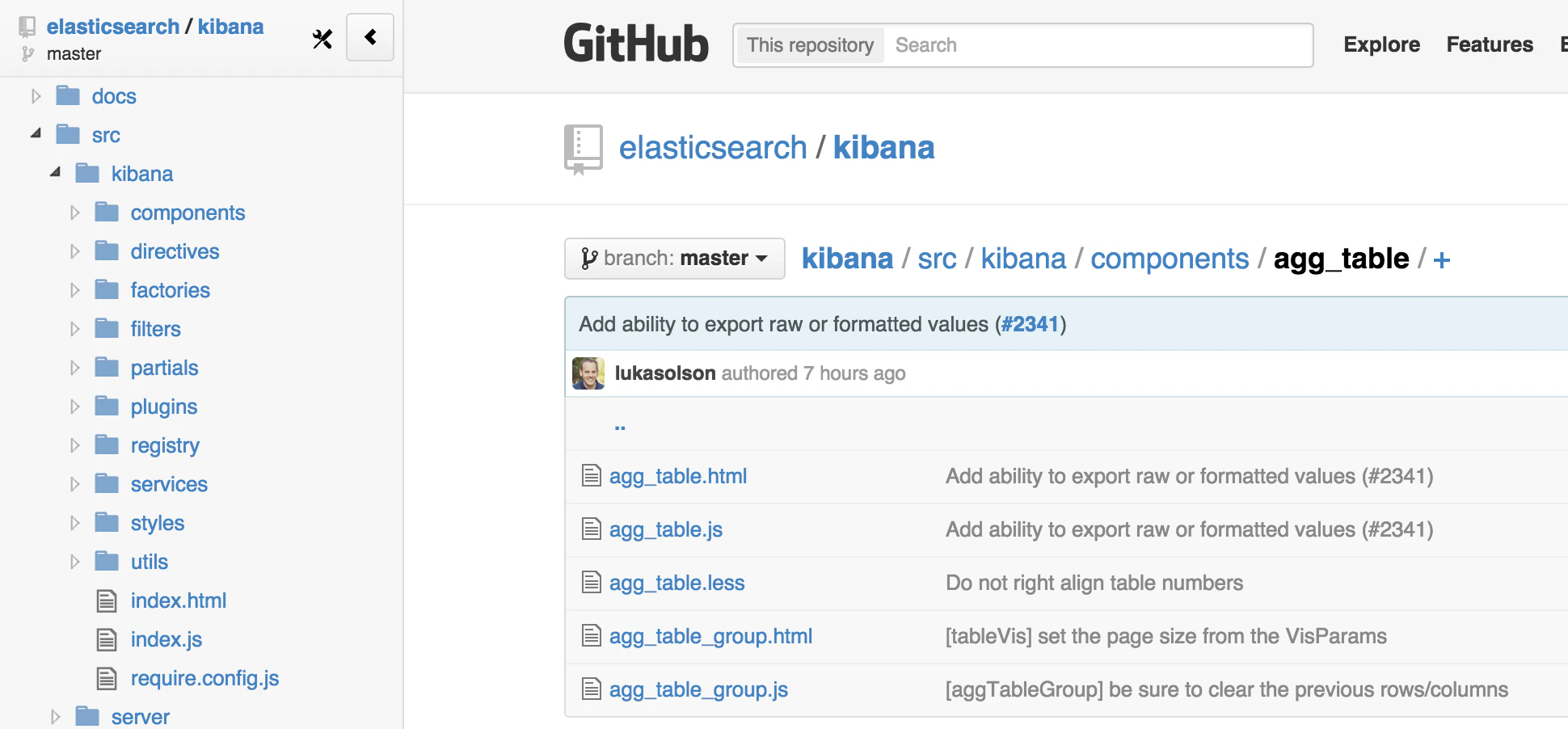This screenshot has height=729, width=1568.
Task: Click the file icon next to agg_table_group.js
Action: pos(592,689)
